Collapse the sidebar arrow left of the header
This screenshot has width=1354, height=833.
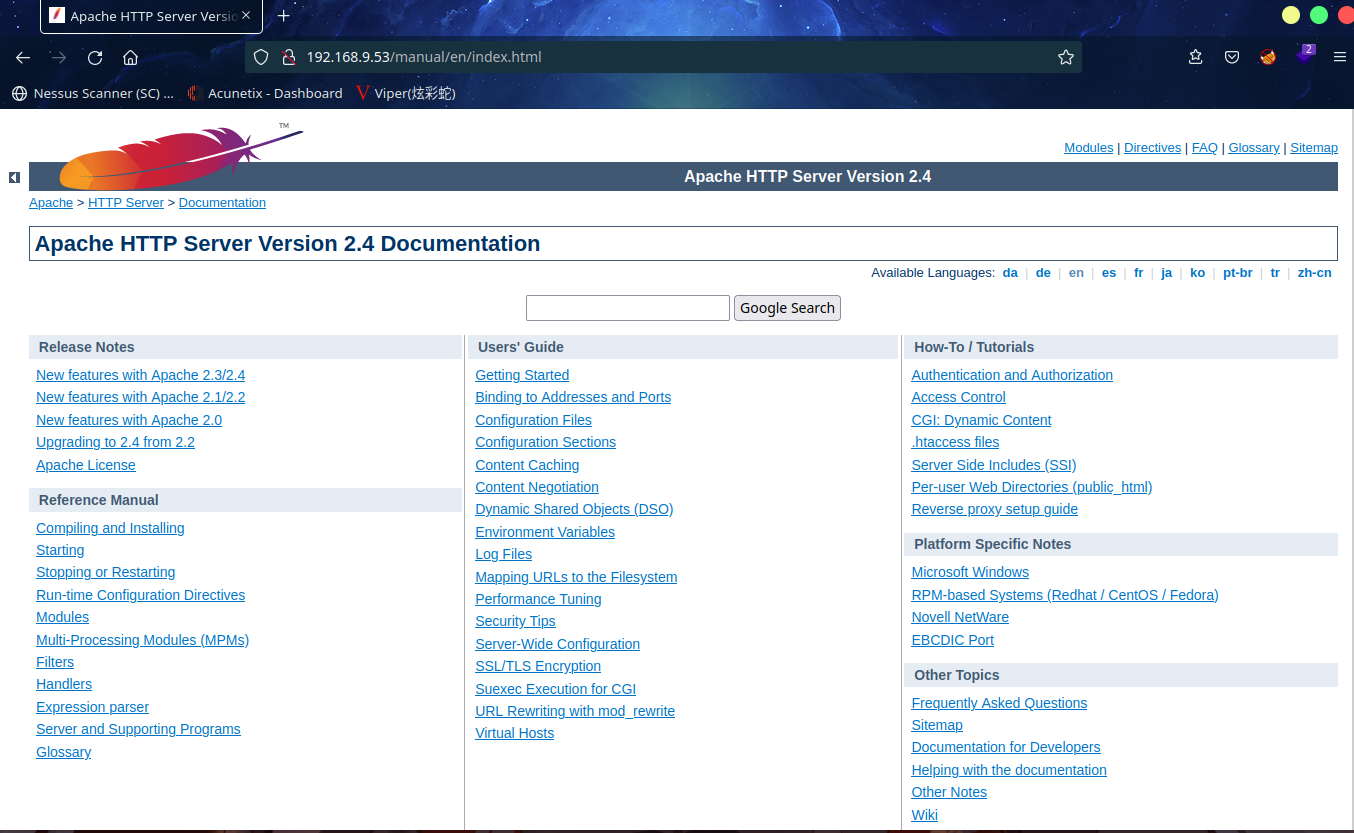coord(14,177)
